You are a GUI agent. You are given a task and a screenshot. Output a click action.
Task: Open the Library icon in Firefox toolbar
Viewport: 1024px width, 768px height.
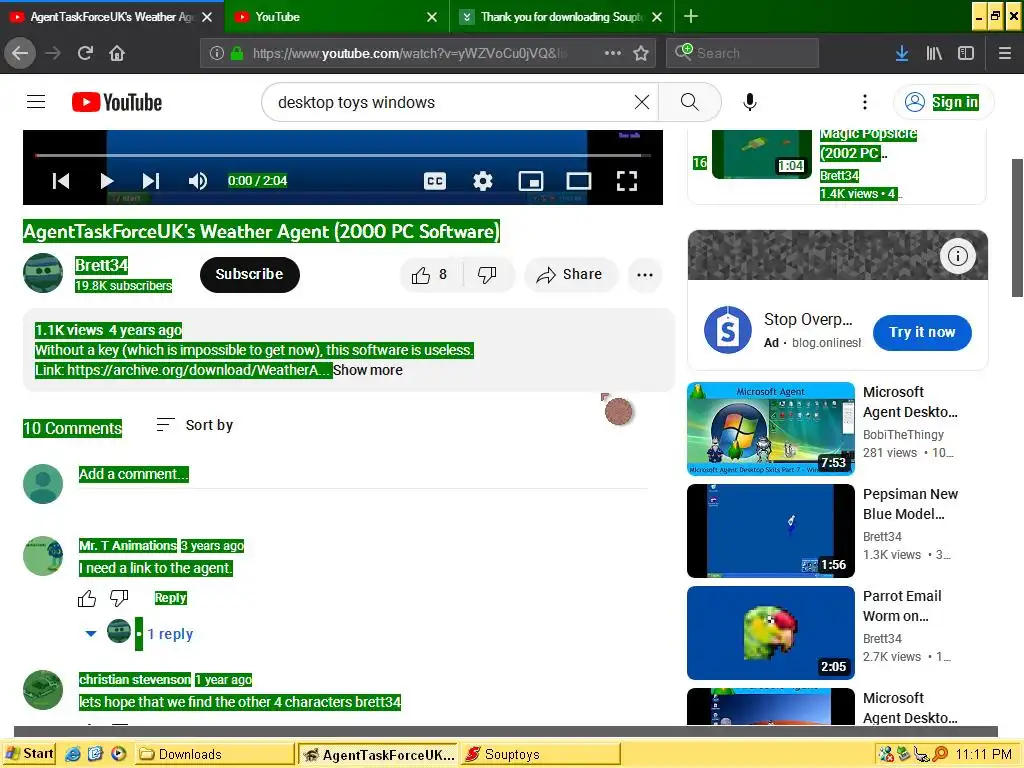click(934, 53)
